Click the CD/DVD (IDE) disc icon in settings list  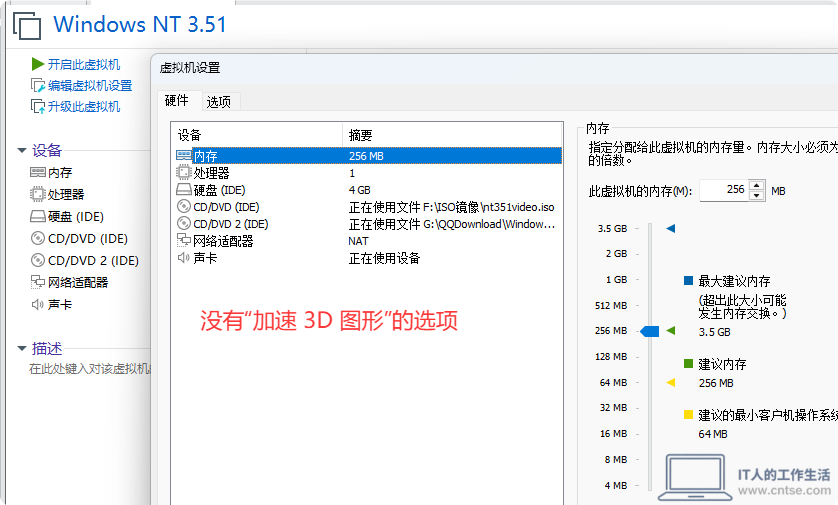point(184,206)
